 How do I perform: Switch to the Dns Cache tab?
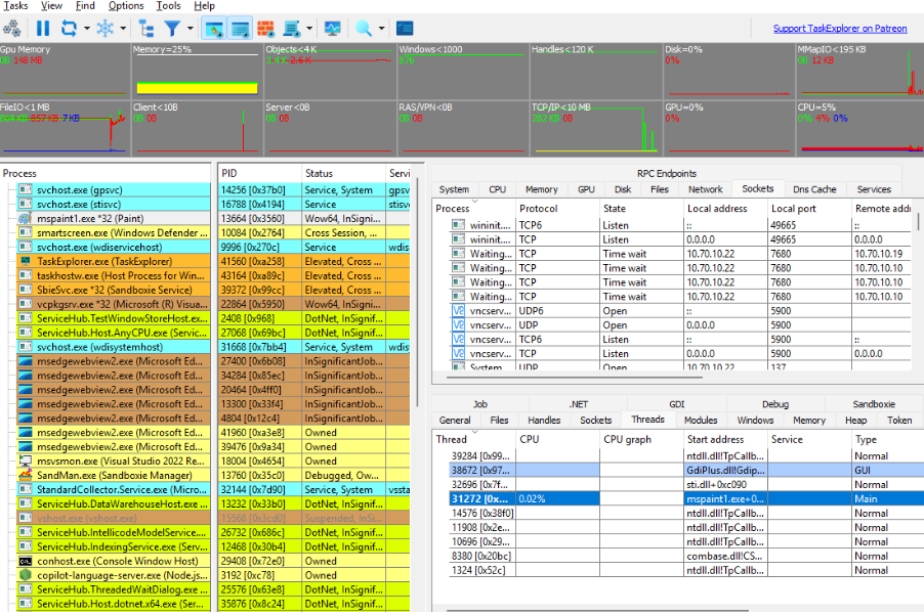pos(814,189)
